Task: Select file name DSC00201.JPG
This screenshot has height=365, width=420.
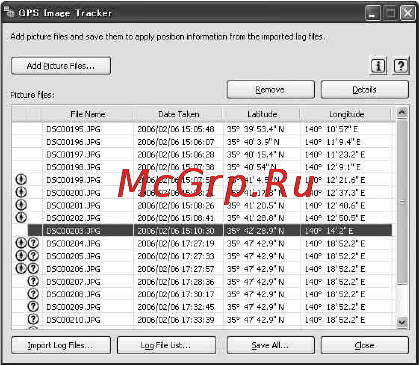Action: coord(73,205)
